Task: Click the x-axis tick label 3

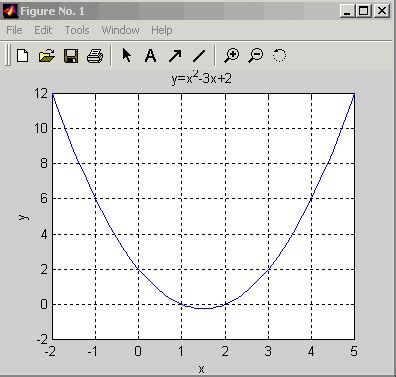Action: 268,351
